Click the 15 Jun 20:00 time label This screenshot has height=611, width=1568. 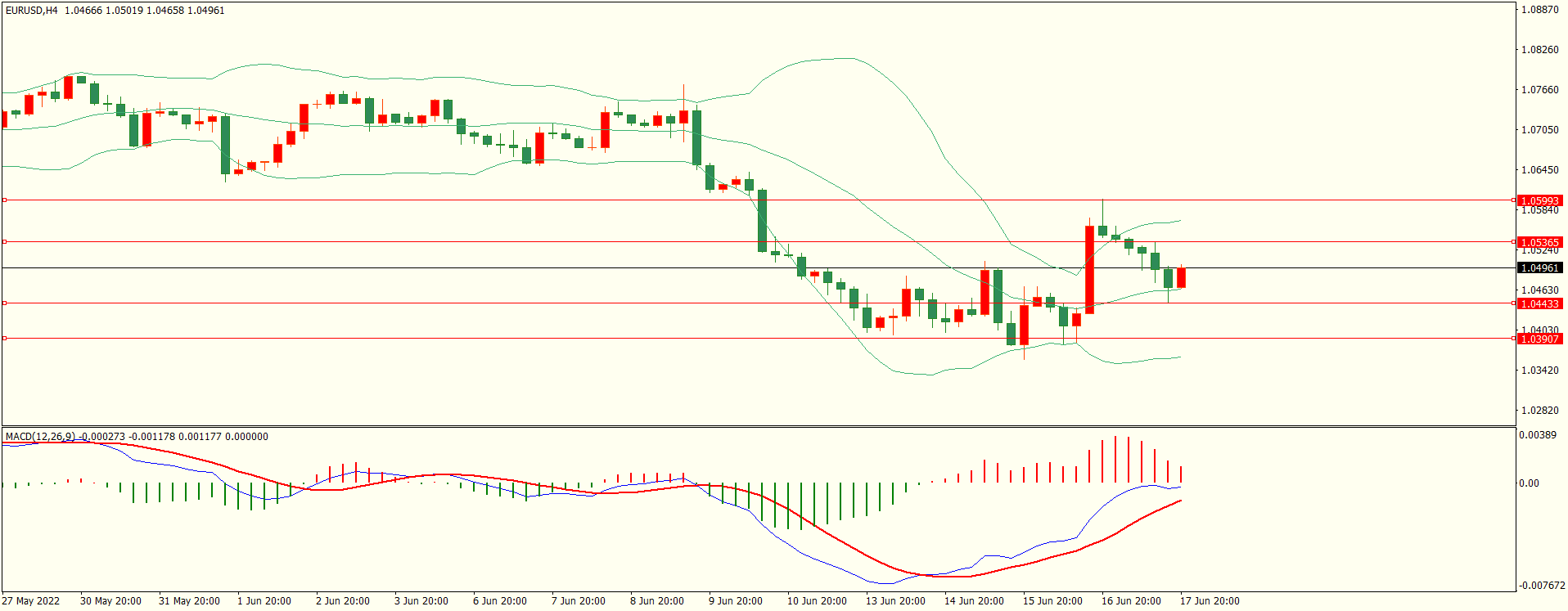point(1052,601)
